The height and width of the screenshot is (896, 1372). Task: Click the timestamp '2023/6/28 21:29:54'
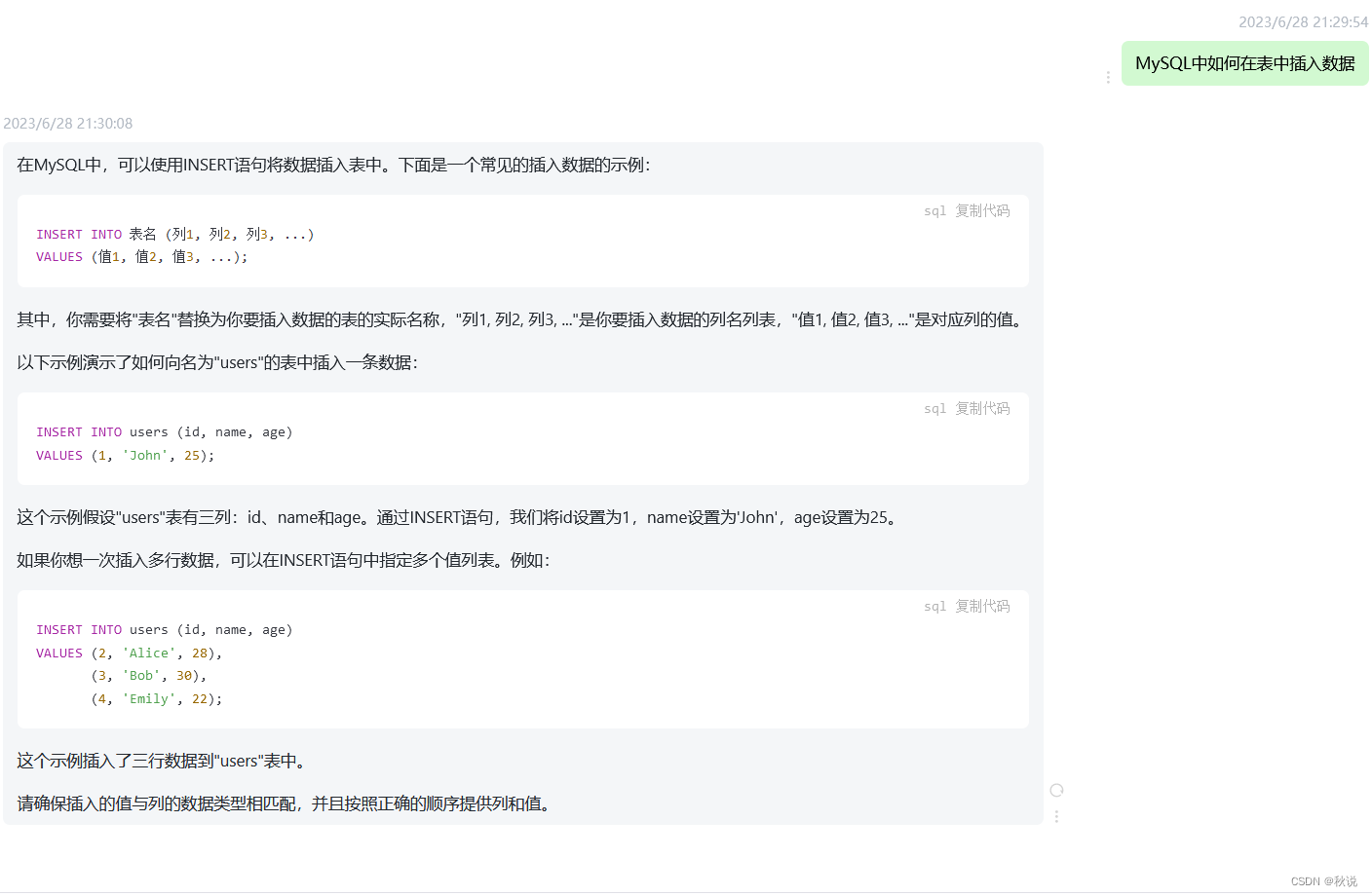pos(1304,21)
